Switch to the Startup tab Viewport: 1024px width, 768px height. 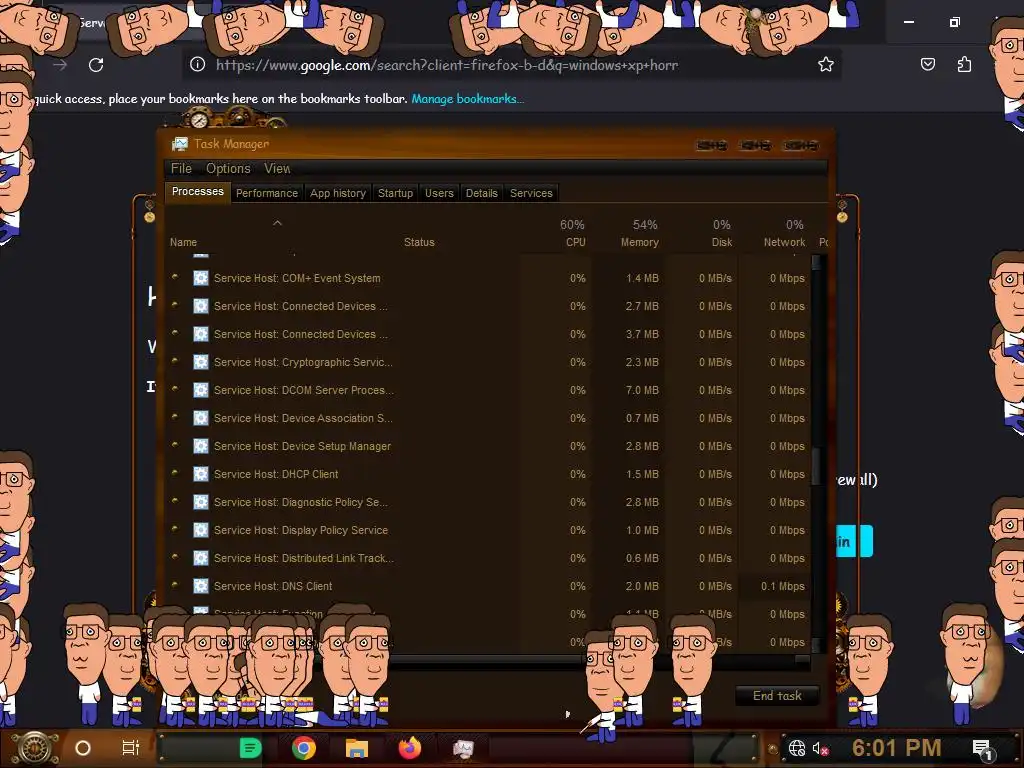coord(395,193)
